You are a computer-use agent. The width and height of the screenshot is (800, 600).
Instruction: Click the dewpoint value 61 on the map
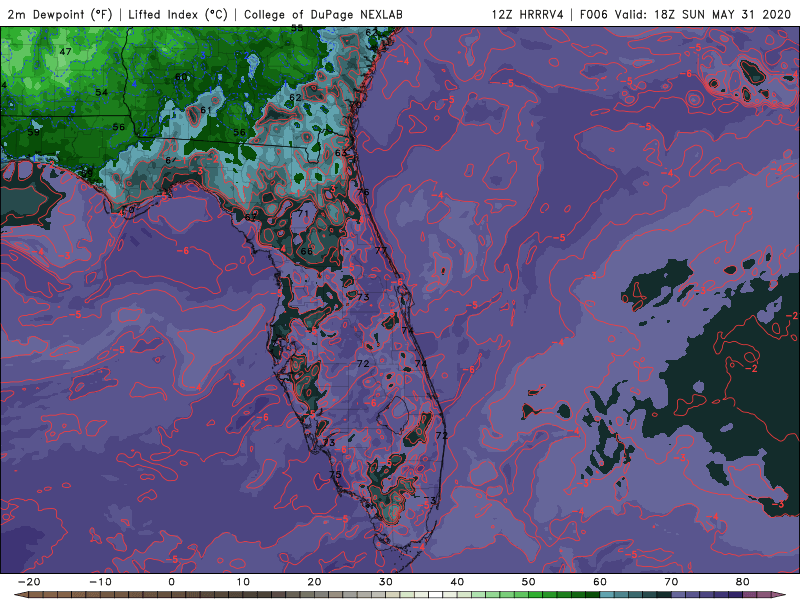pos(206,110)
